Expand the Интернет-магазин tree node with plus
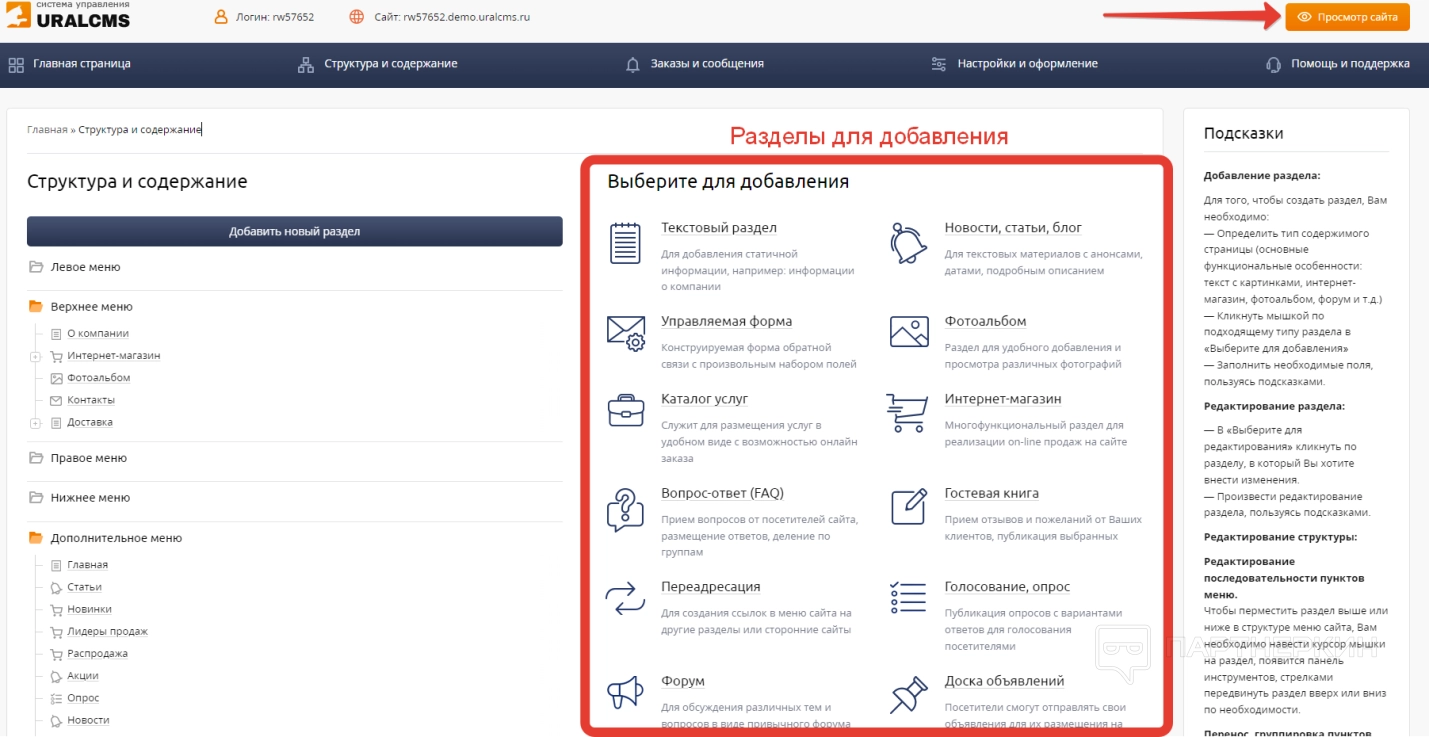 click(x=35, y=356)
